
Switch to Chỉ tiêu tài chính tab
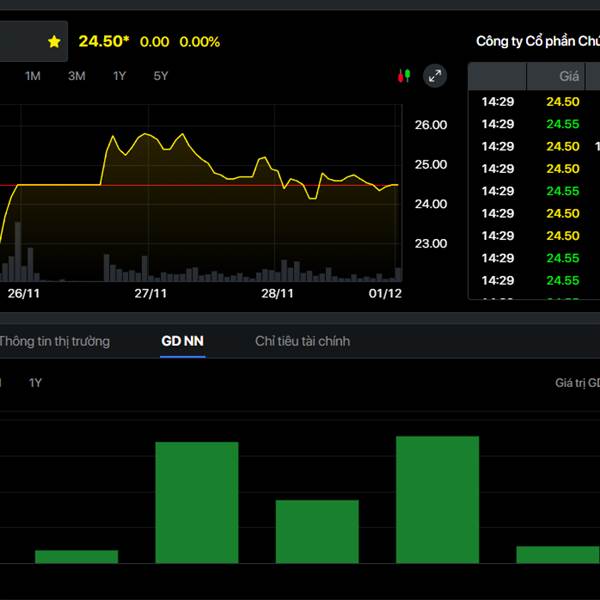click(x=302, y=341)
